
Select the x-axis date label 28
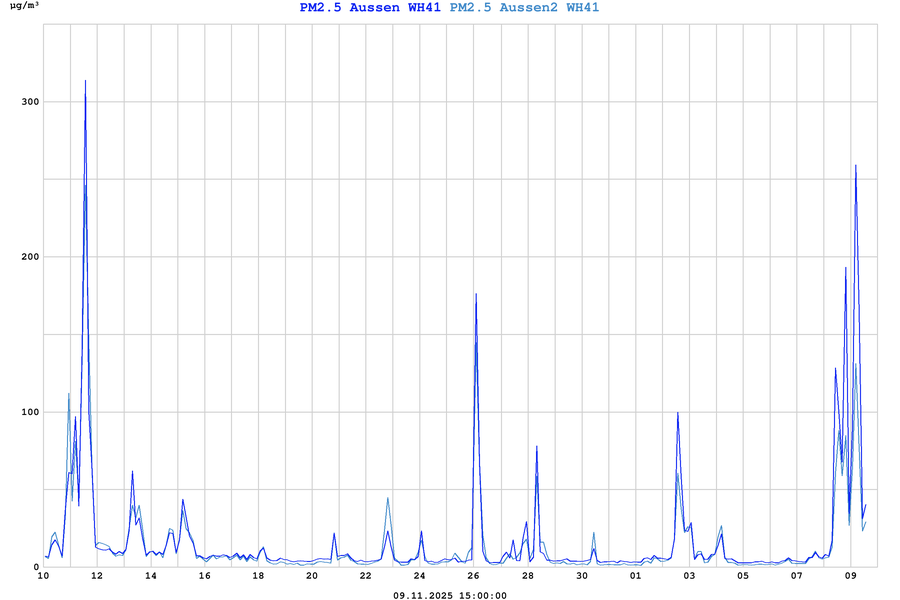(528, 576)
